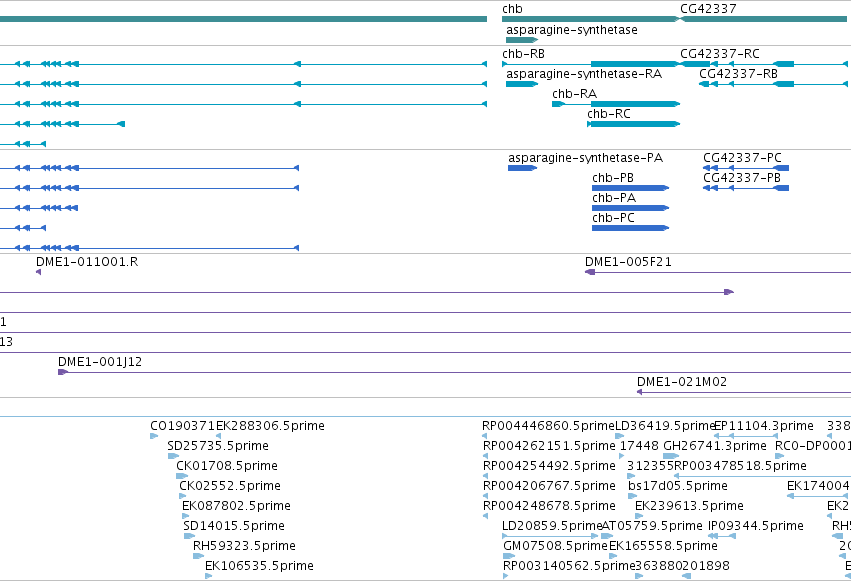Click the long clone arrowhead below DME1-005F21
This screenshot has width=851, height=581.
[729, 292]
